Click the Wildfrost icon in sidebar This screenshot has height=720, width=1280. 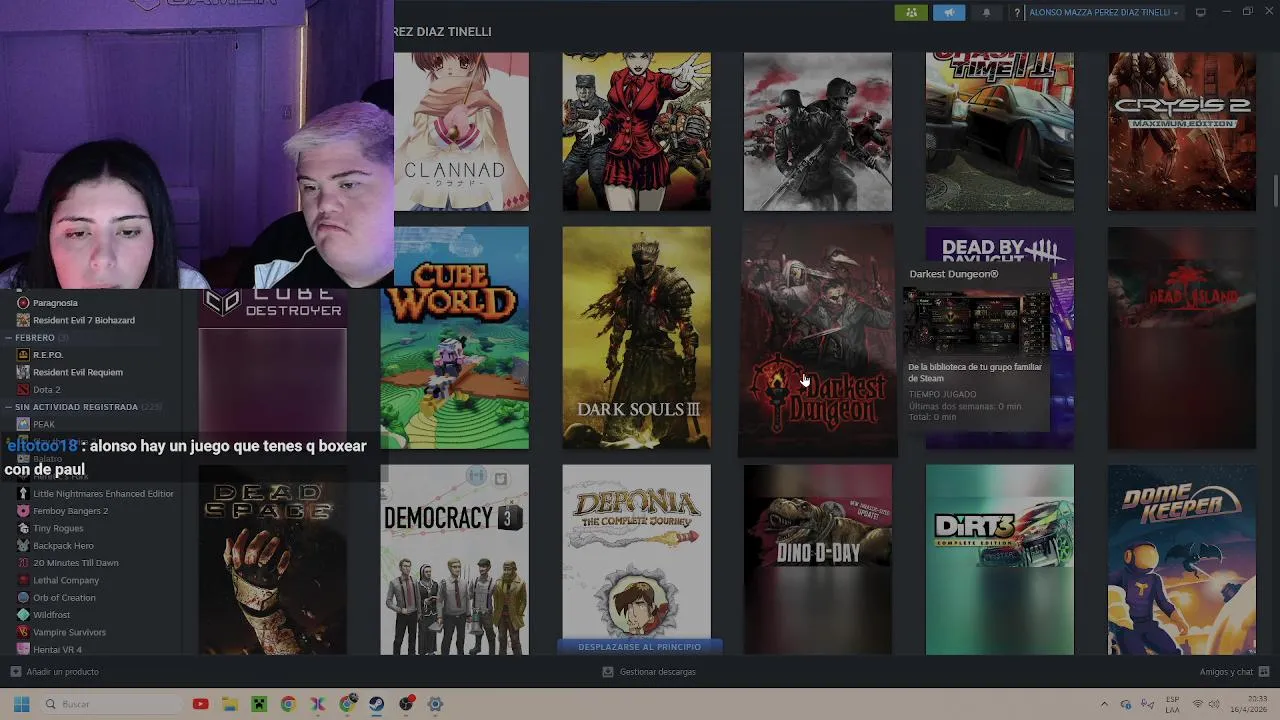[23, 615]
